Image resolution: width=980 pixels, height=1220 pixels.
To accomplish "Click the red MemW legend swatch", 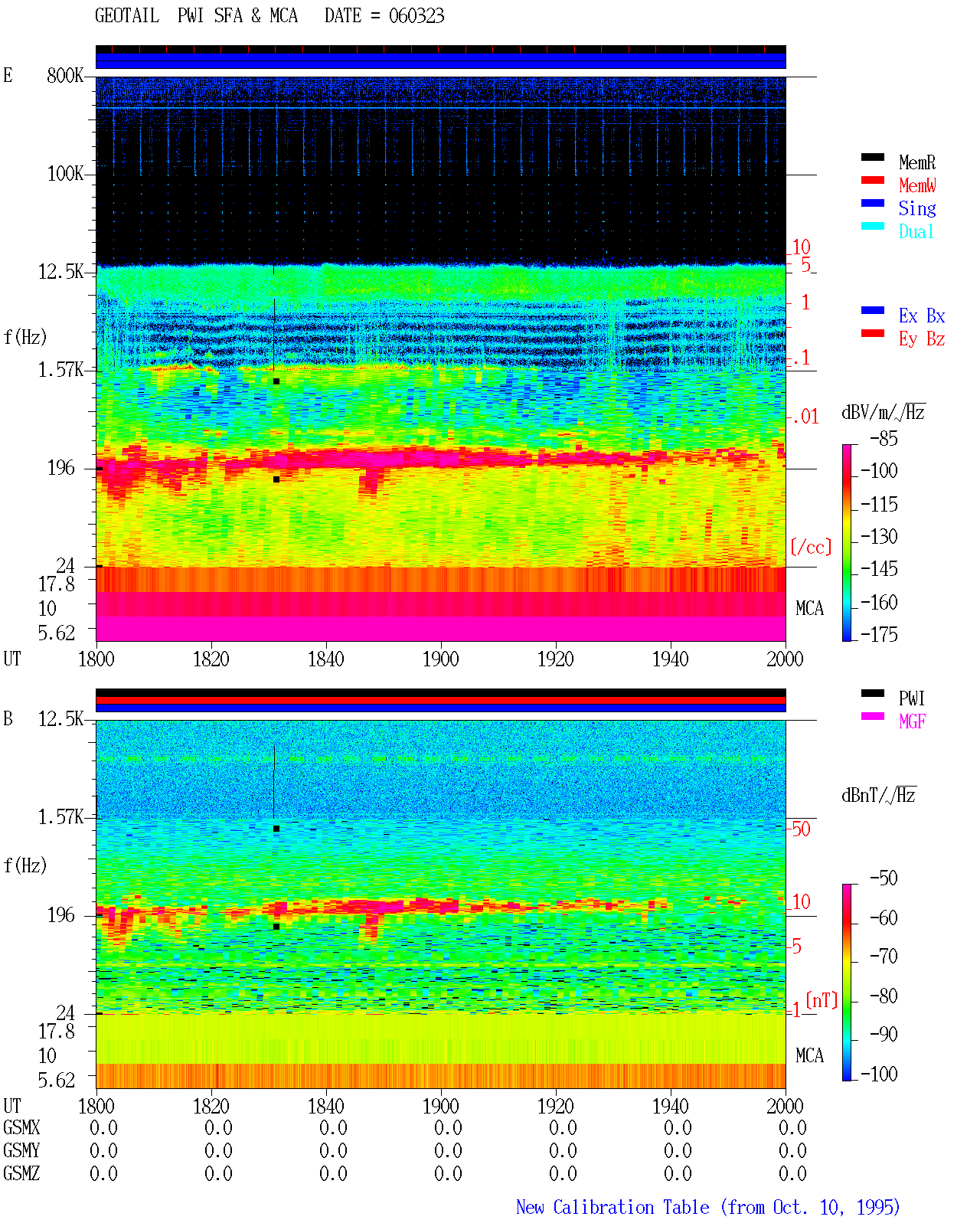I will coord(873,180).
